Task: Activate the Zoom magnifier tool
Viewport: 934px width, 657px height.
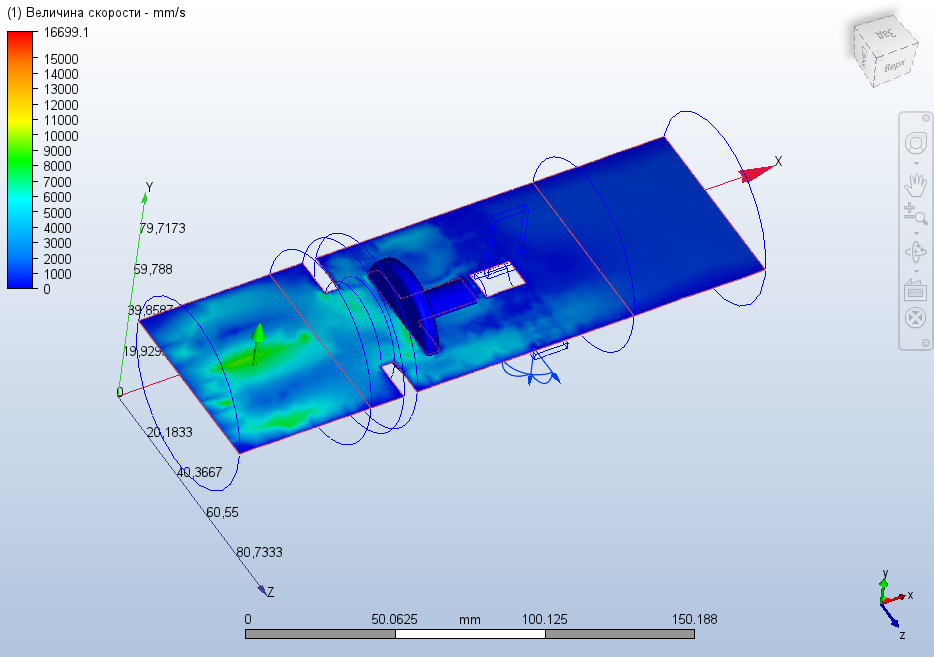Action: (916, 214)
